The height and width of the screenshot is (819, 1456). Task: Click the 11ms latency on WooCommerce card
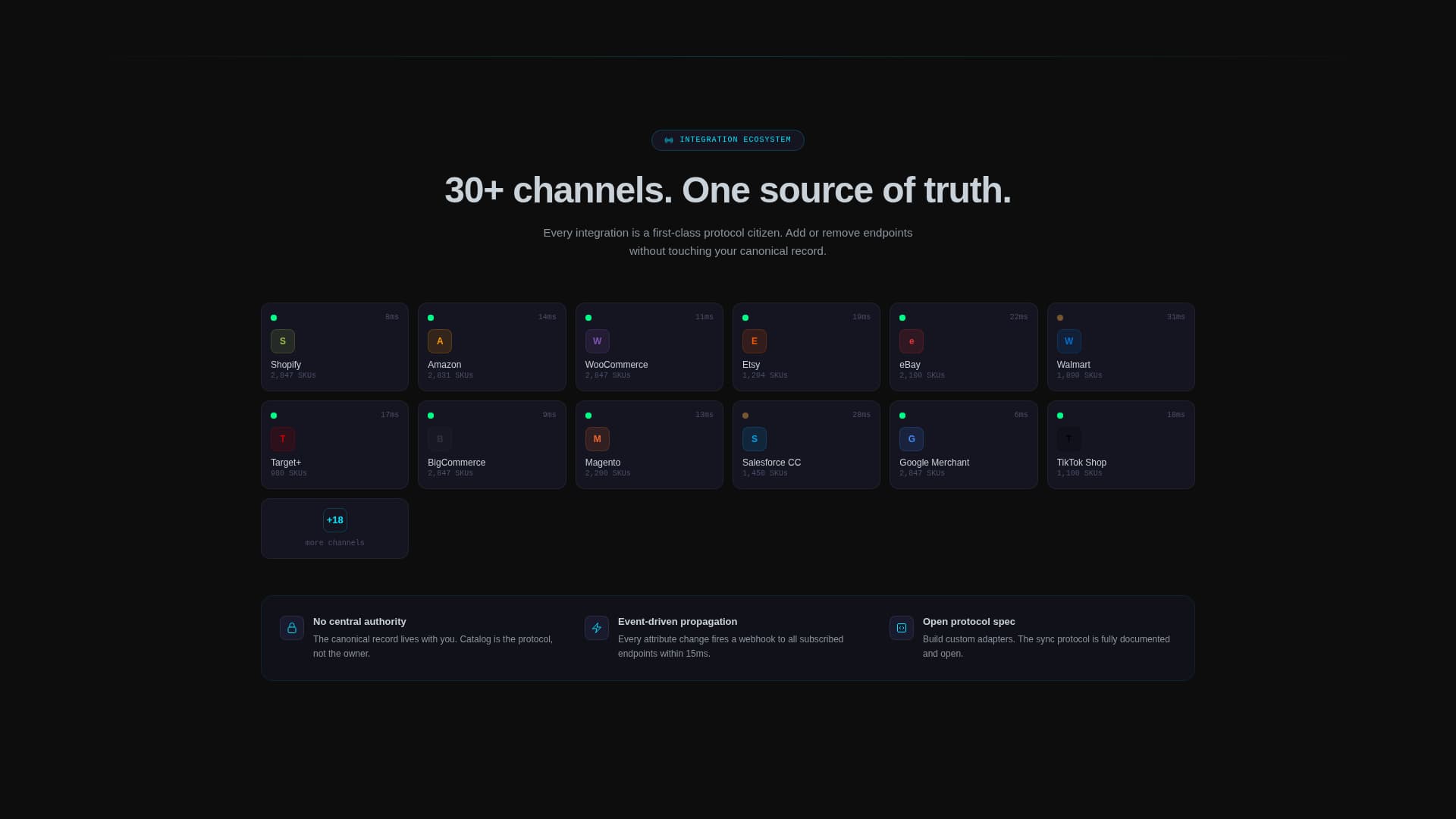pos(704,318)
